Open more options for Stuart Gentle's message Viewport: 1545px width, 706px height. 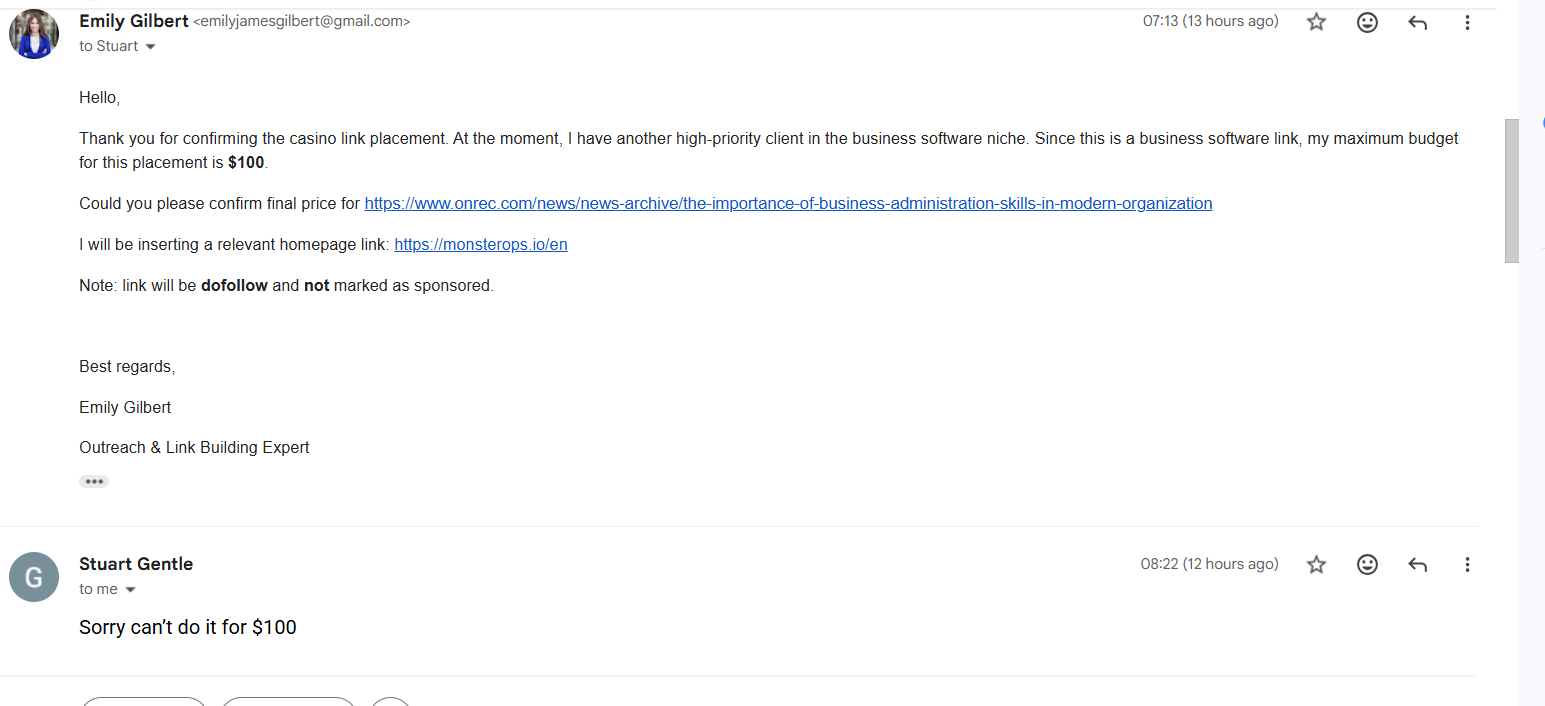pos(1467,565)
